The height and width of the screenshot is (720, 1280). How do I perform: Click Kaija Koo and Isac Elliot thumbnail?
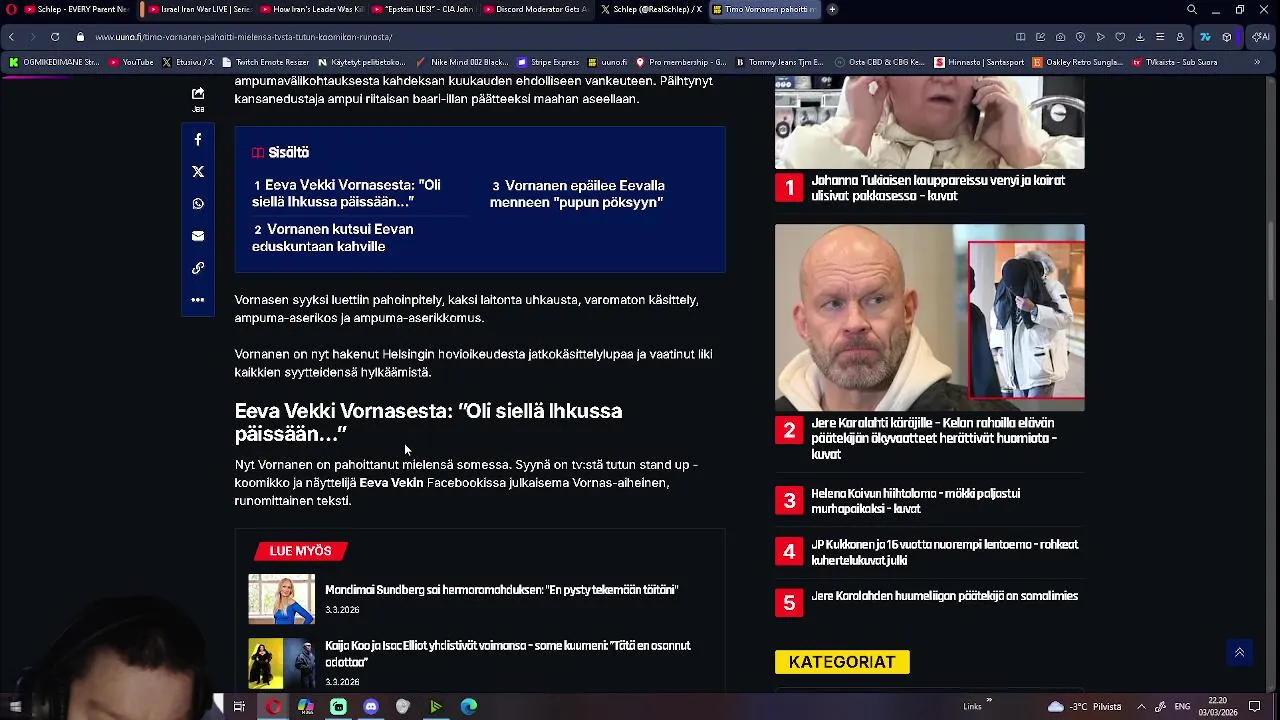(281, 663)
